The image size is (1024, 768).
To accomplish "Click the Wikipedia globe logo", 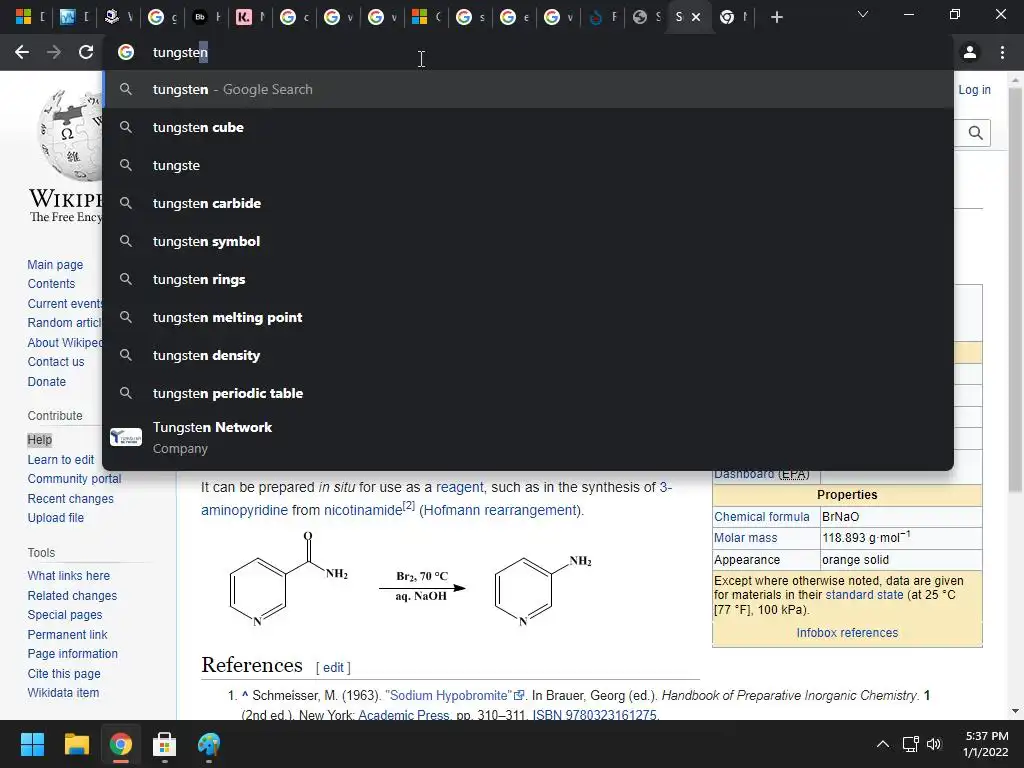I will click(71, 135).
